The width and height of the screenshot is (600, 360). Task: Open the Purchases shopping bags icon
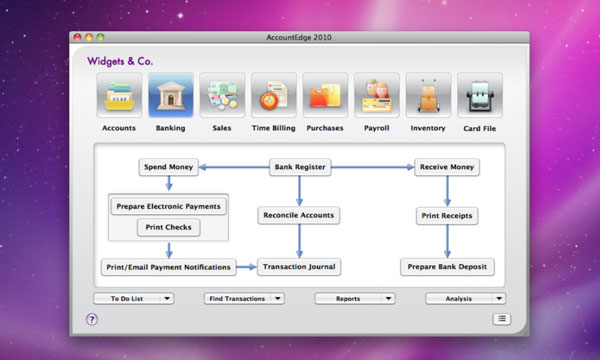point(325,95)
